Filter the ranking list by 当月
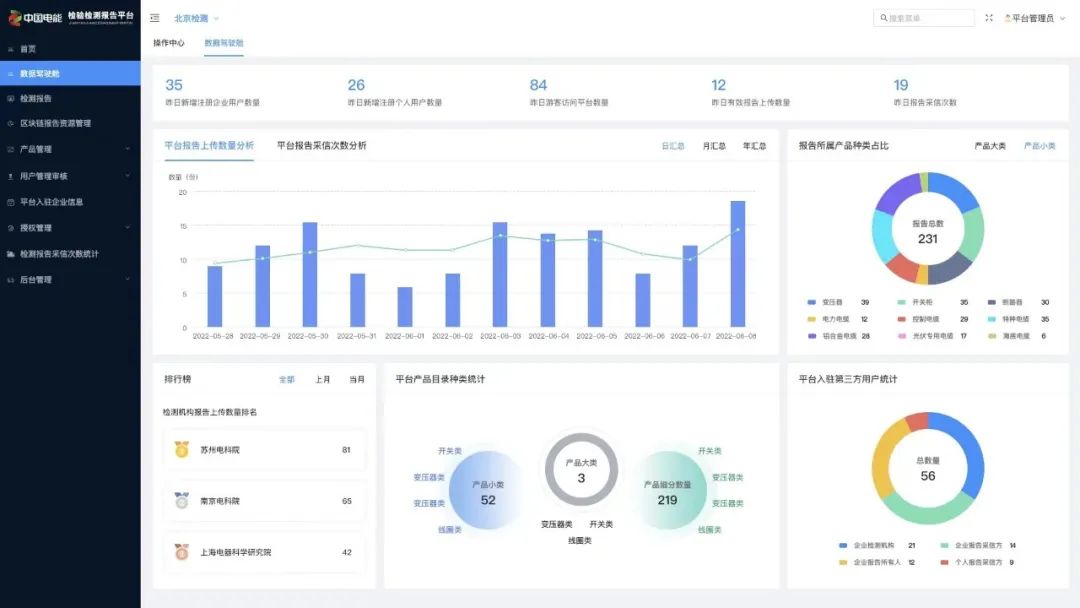The height and width of the screenshot is (608, 1080). (357, 380)
